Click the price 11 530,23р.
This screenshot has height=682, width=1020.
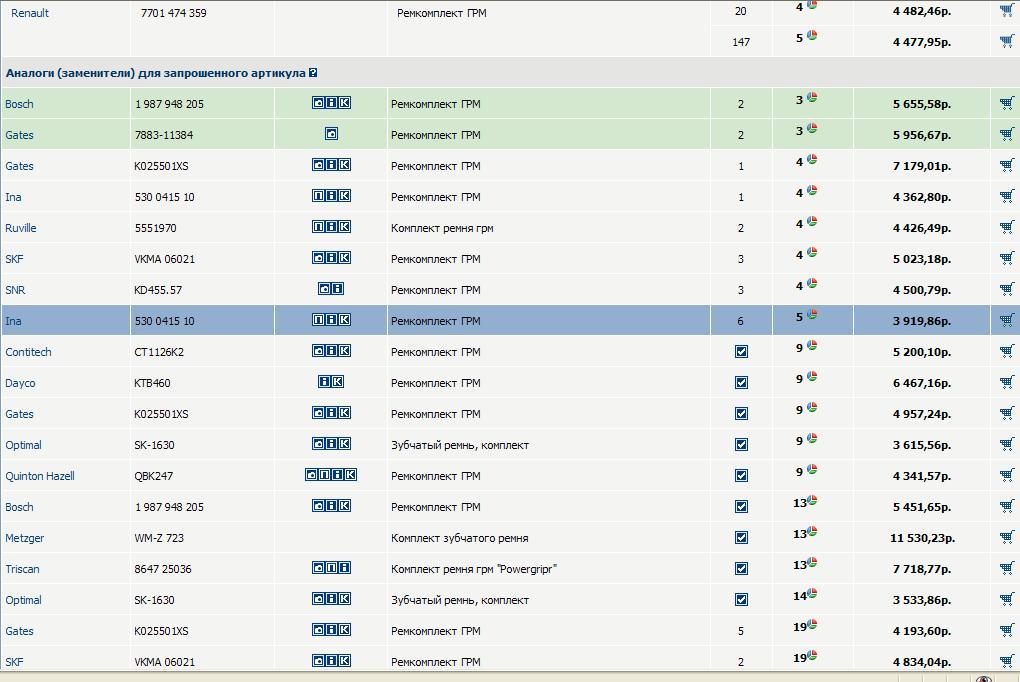pyautogui.click(x=922, y=538)
